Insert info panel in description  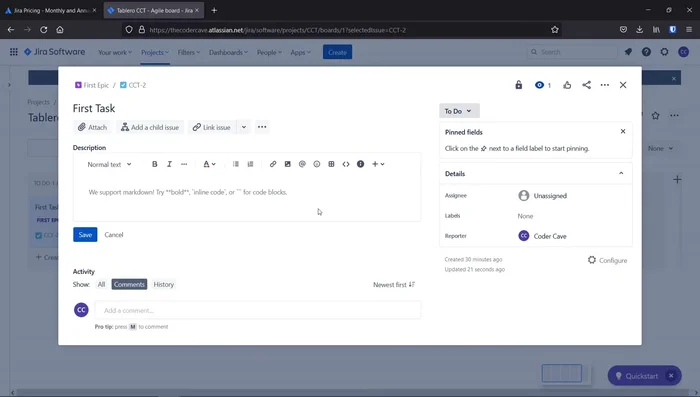tap(360, 164)
